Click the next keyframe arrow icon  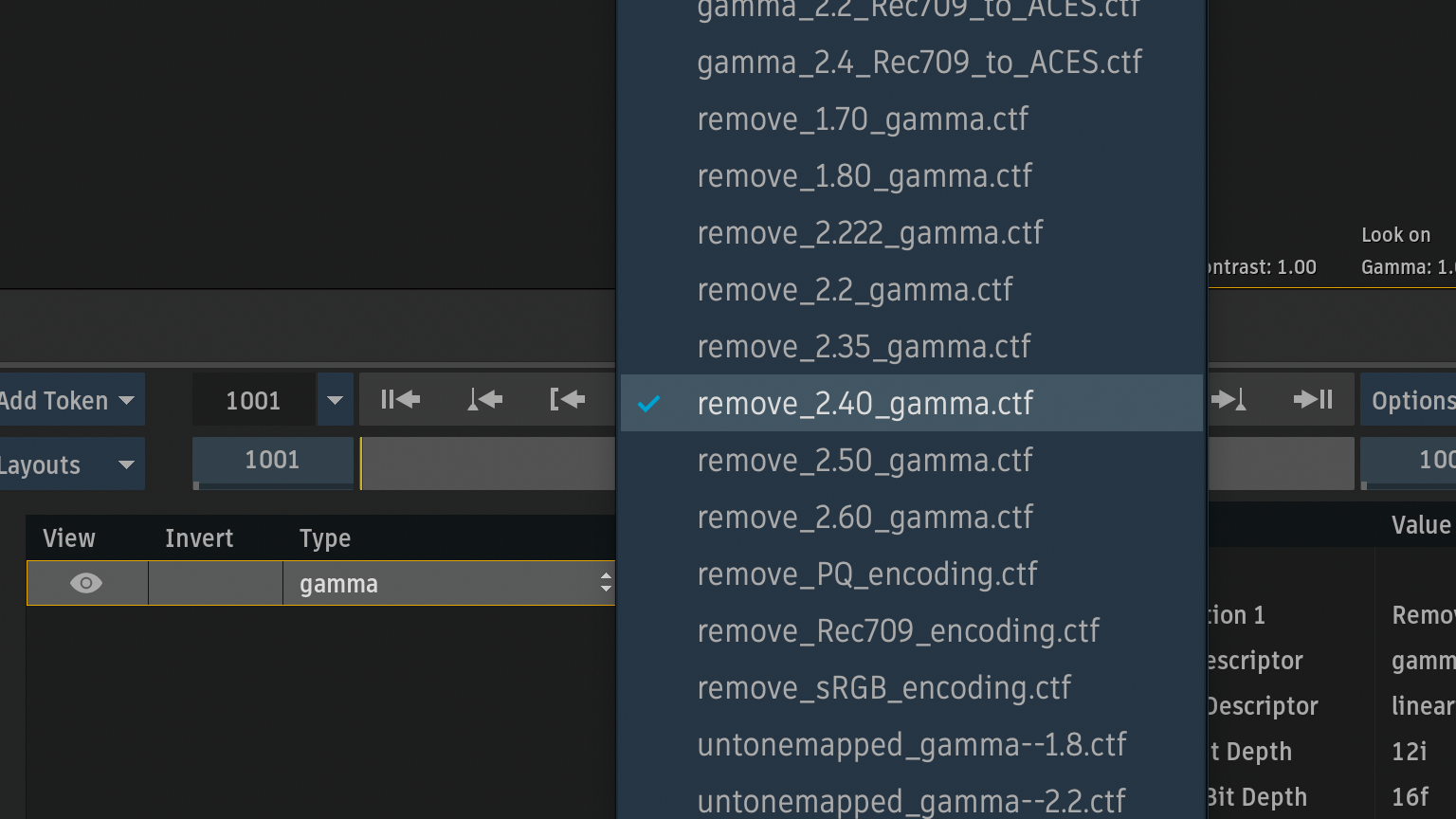(1229, 400)
